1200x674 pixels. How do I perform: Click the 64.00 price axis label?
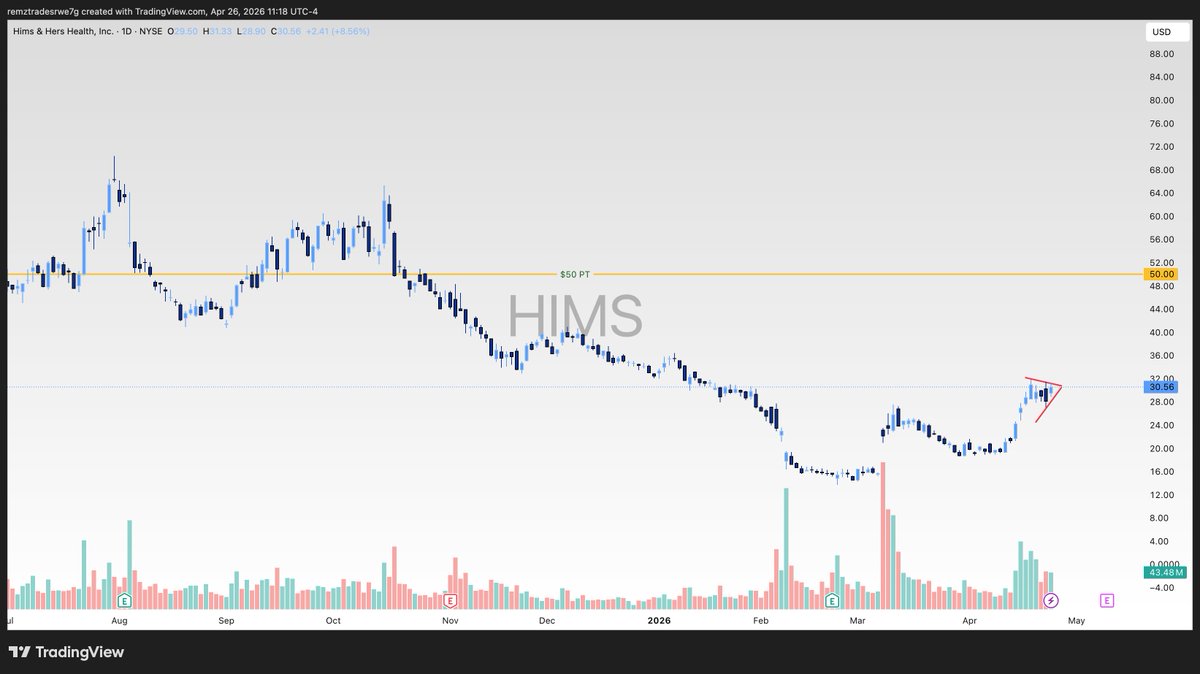(1161, 193)
